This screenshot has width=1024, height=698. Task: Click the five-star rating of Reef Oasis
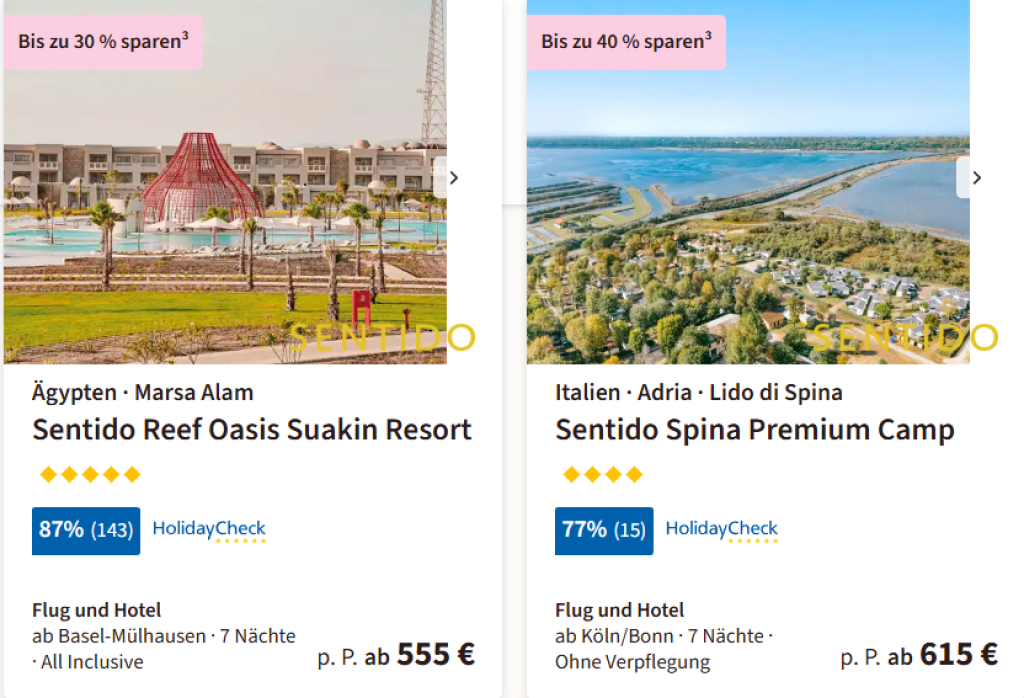pos(90,474)
